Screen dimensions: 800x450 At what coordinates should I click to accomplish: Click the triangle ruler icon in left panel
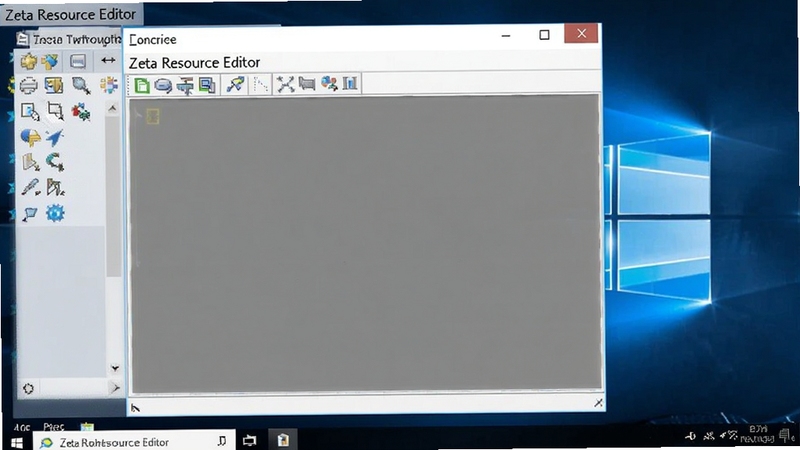coord(55,187)
